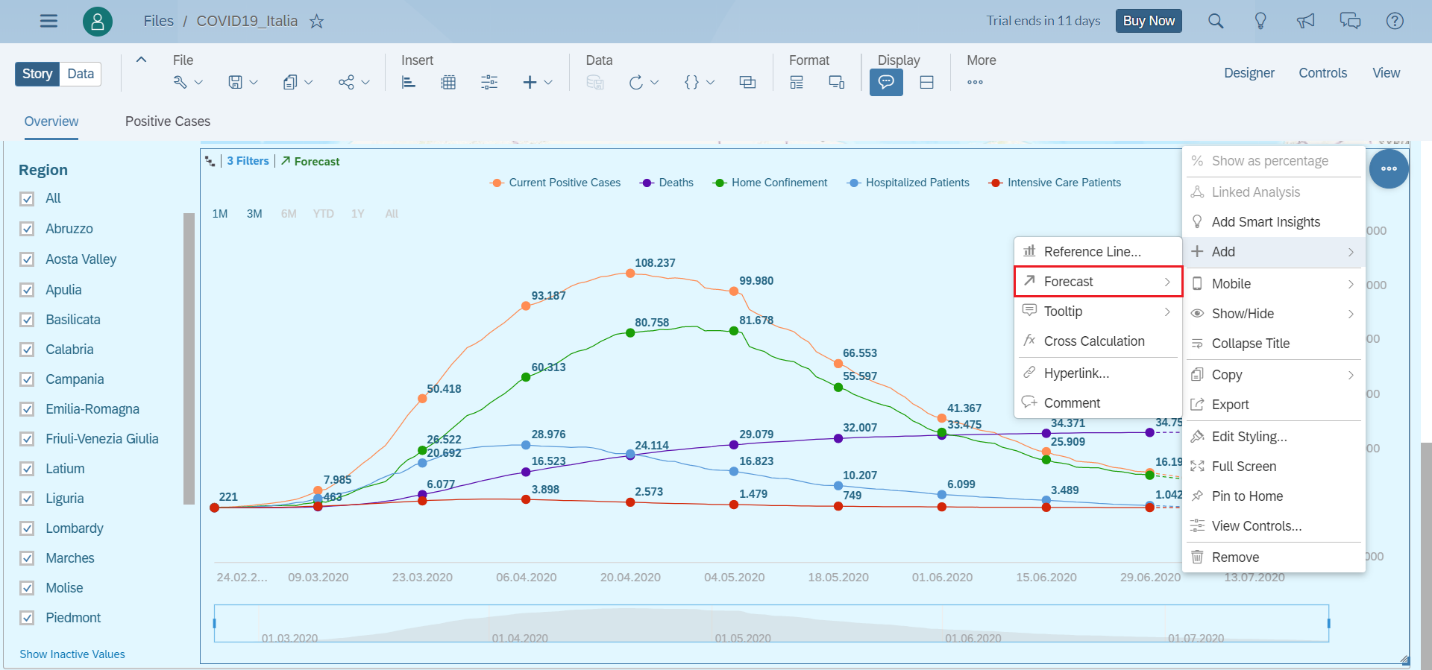Open the lightbulb help icon
1432x670 pixels.
(x=1261, y=21)
